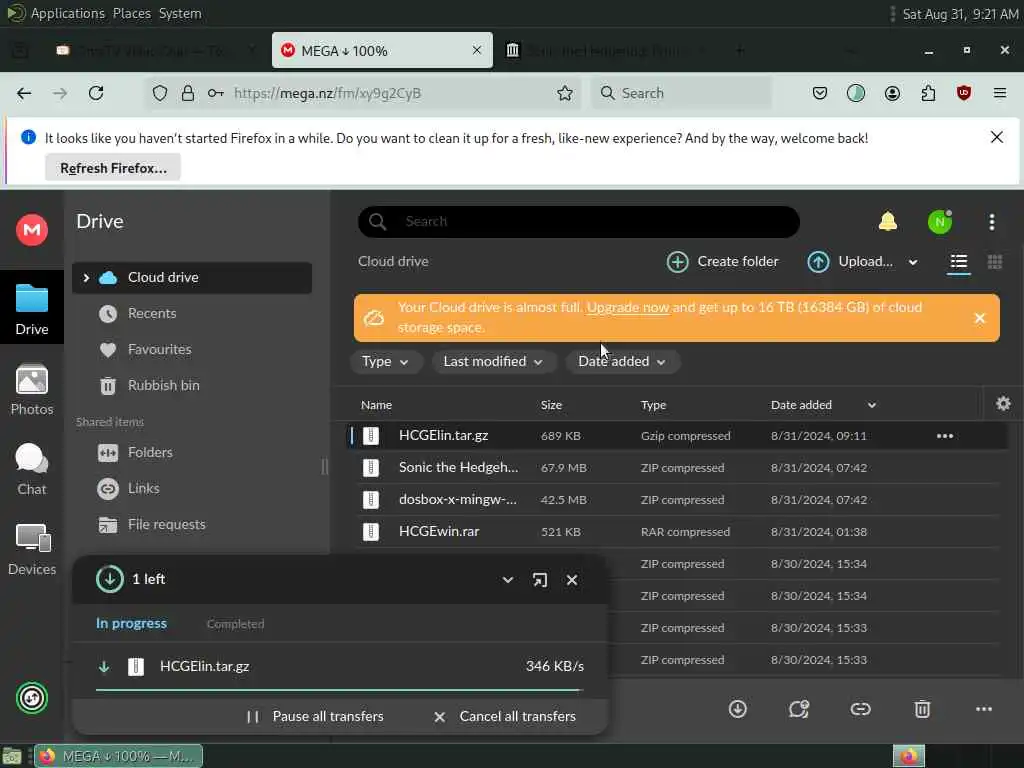Switch to grid view
This screenshot has height=768, width=1024.
[x=995, y=262]
